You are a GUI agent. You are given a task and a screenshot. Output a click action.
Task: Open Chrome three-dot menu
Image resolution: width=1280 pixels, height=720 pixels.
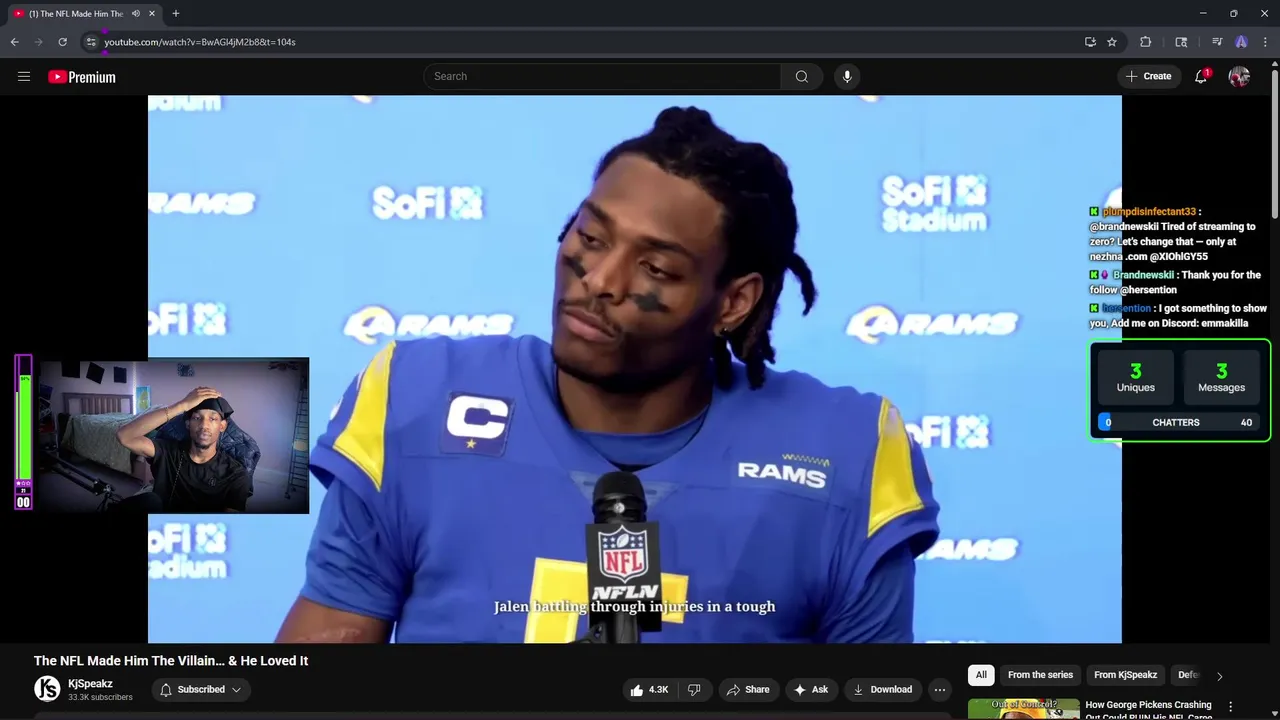coord(1263,42)
